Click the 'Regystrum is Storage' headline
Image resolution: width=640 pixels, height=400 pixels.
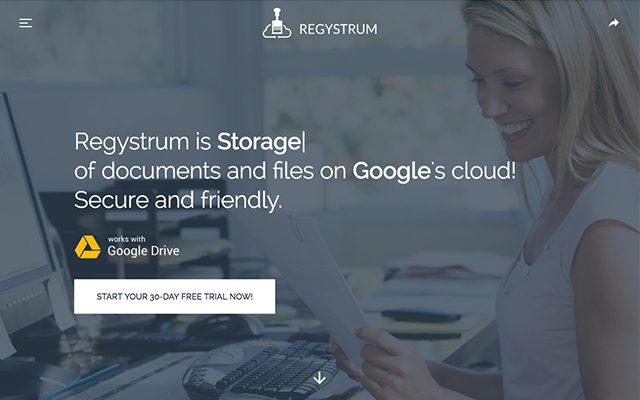(x=189, y=142)
